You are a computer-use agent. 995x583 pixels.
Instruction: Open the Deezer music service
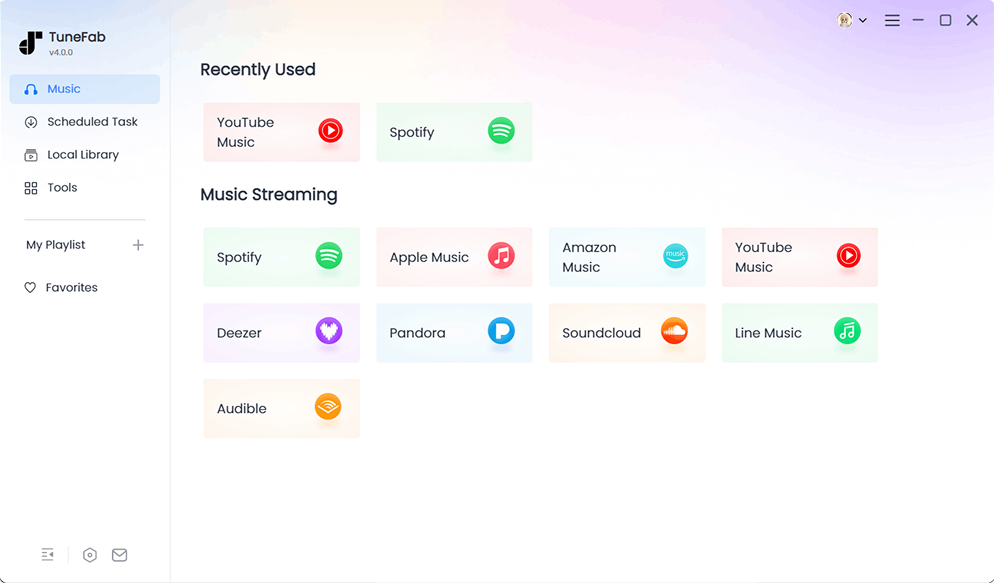tap(281, 333)
